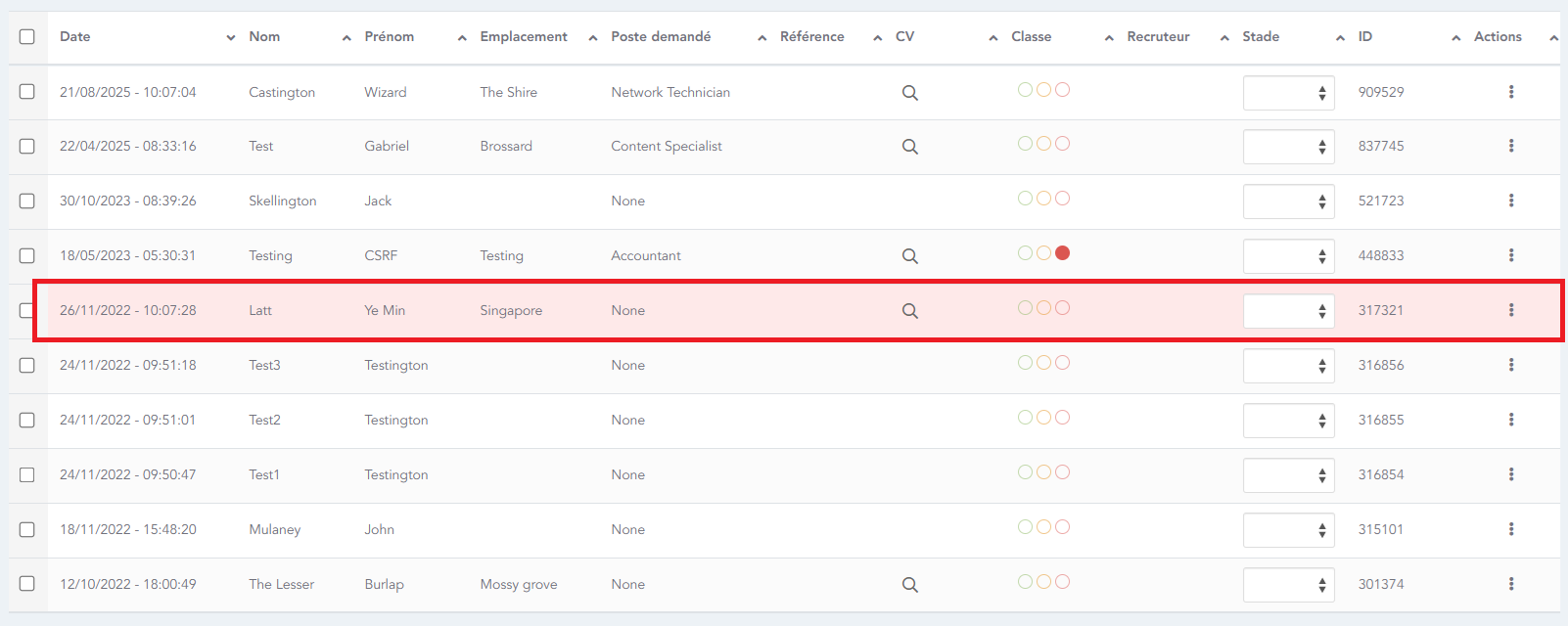View CV for The Lesser Burlap
The image size is (1568, 626).
tap(909, 585)
